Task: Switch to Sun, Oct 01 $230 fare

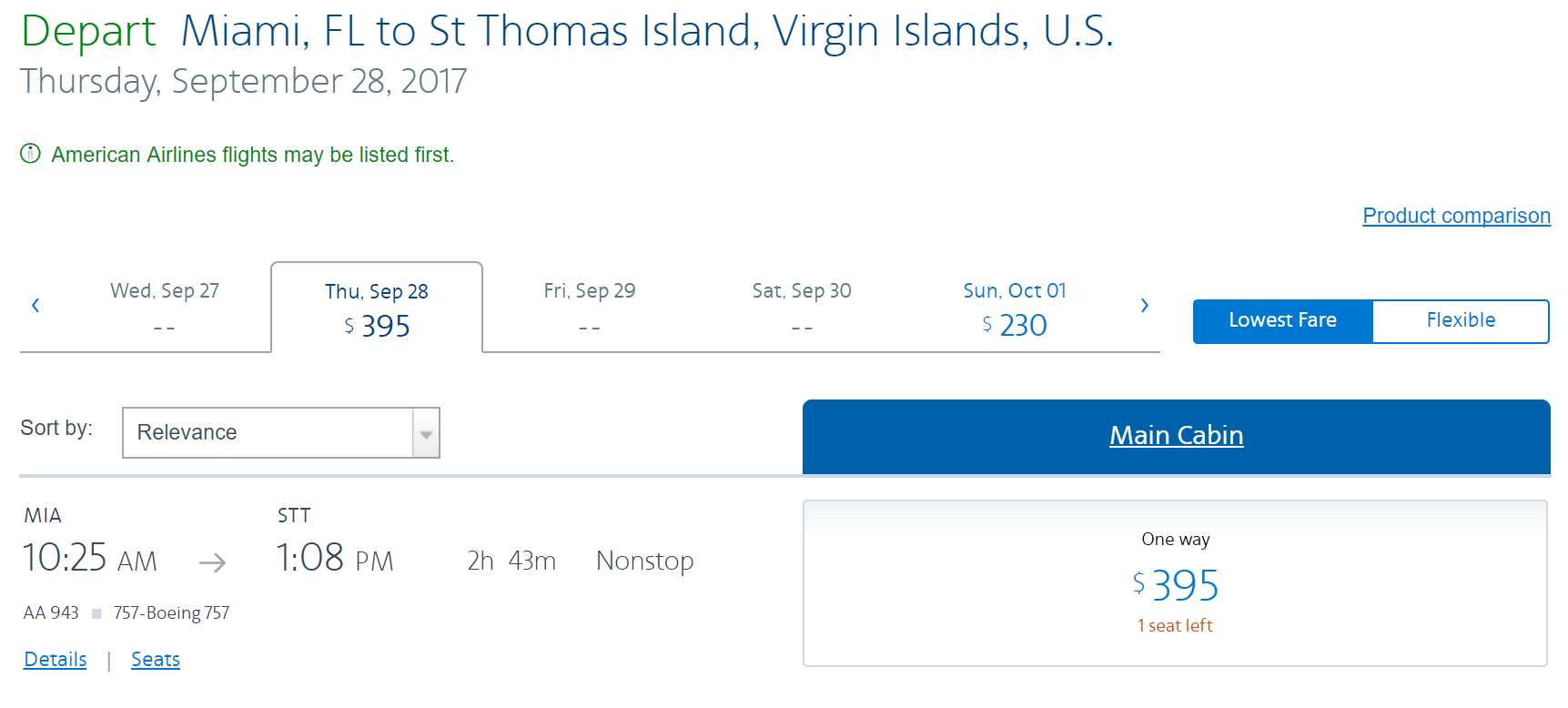Action: 1014,308
